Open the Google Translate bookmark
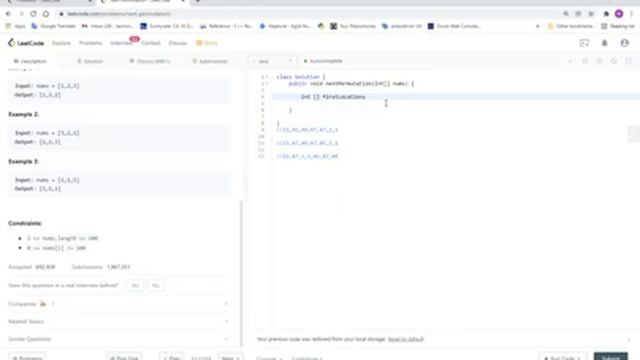640x360 pixels. 53,26
